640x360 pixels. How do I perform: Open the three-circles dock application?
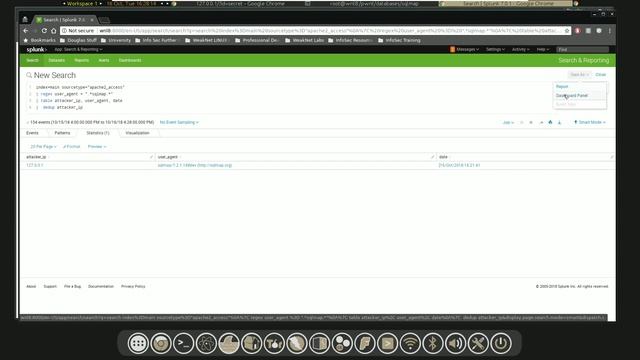point(342,343)
